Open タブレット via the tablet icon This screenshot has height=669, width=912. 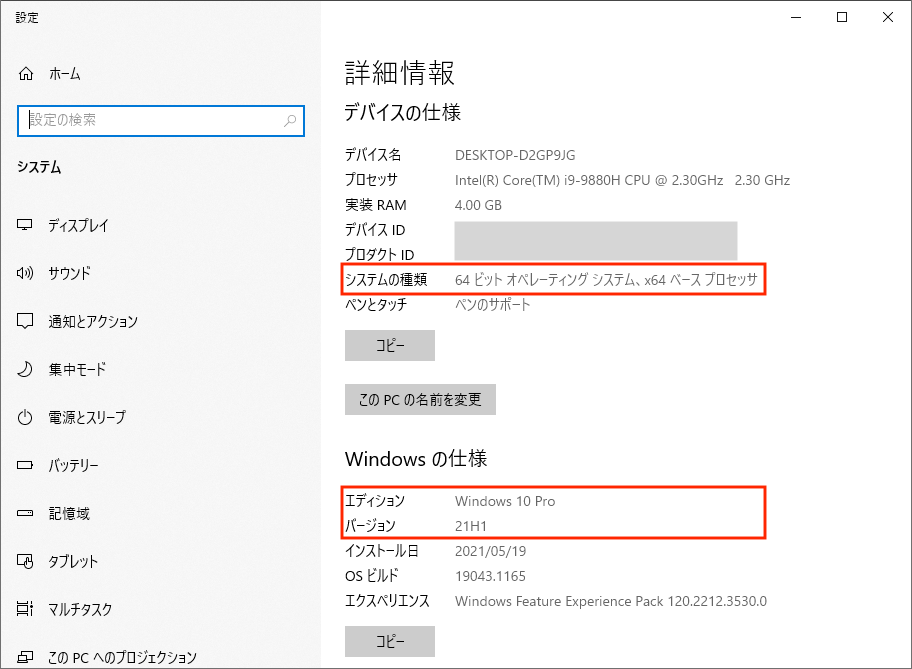pos(25,561)
